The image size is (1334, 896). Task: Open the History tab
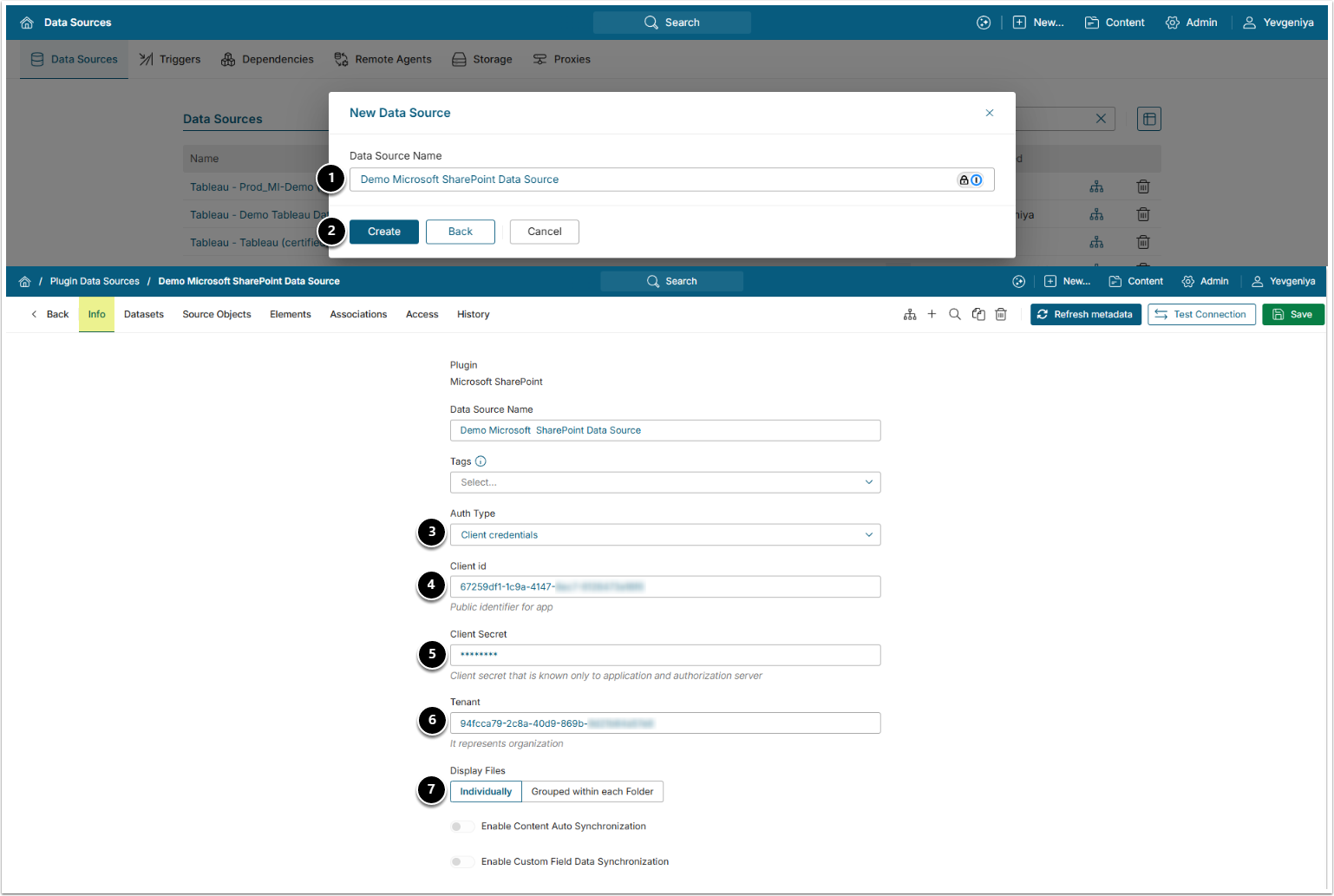point(474,315)
